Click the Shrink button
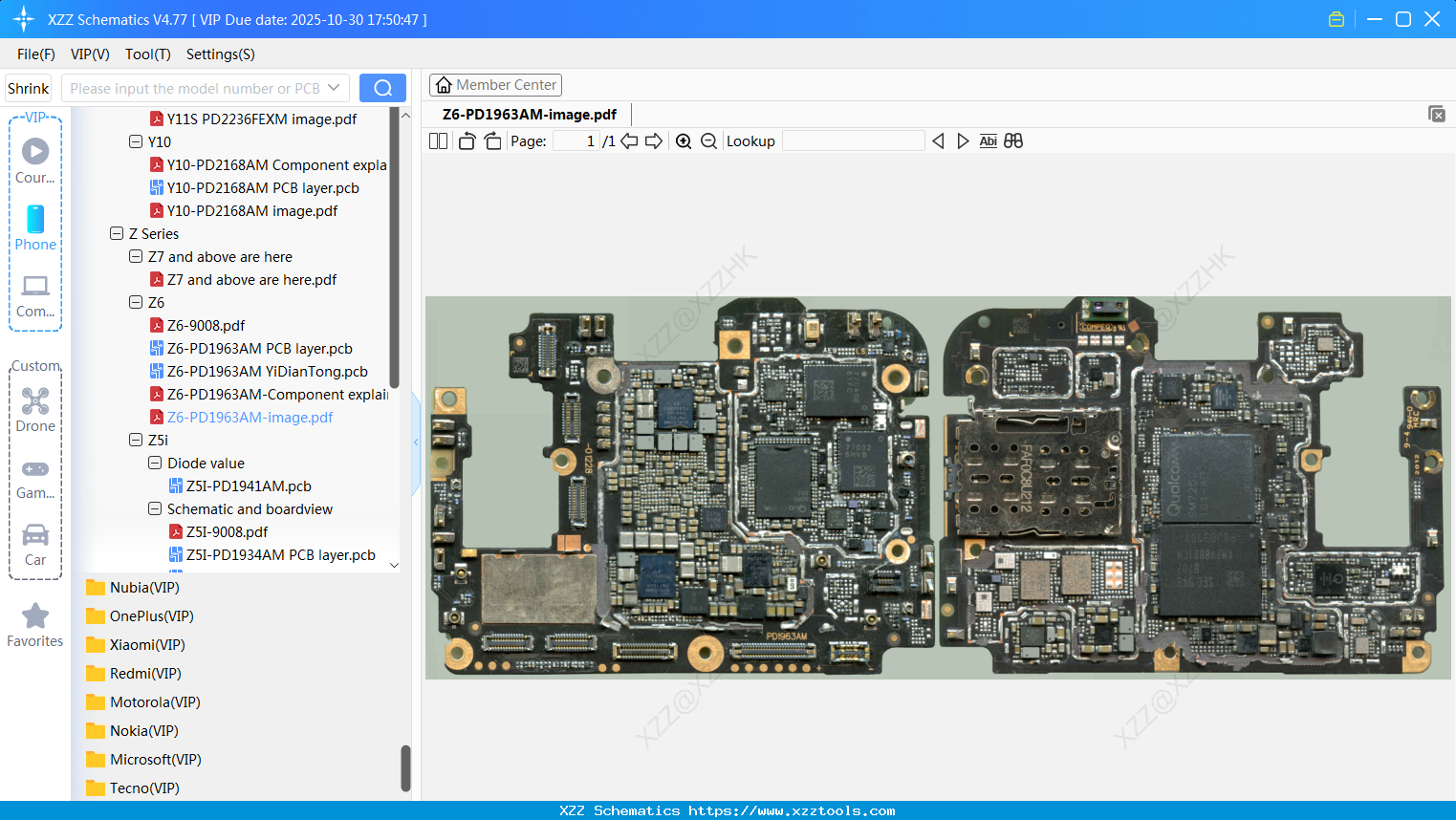The image size is (1456, 820). (29, 88)
